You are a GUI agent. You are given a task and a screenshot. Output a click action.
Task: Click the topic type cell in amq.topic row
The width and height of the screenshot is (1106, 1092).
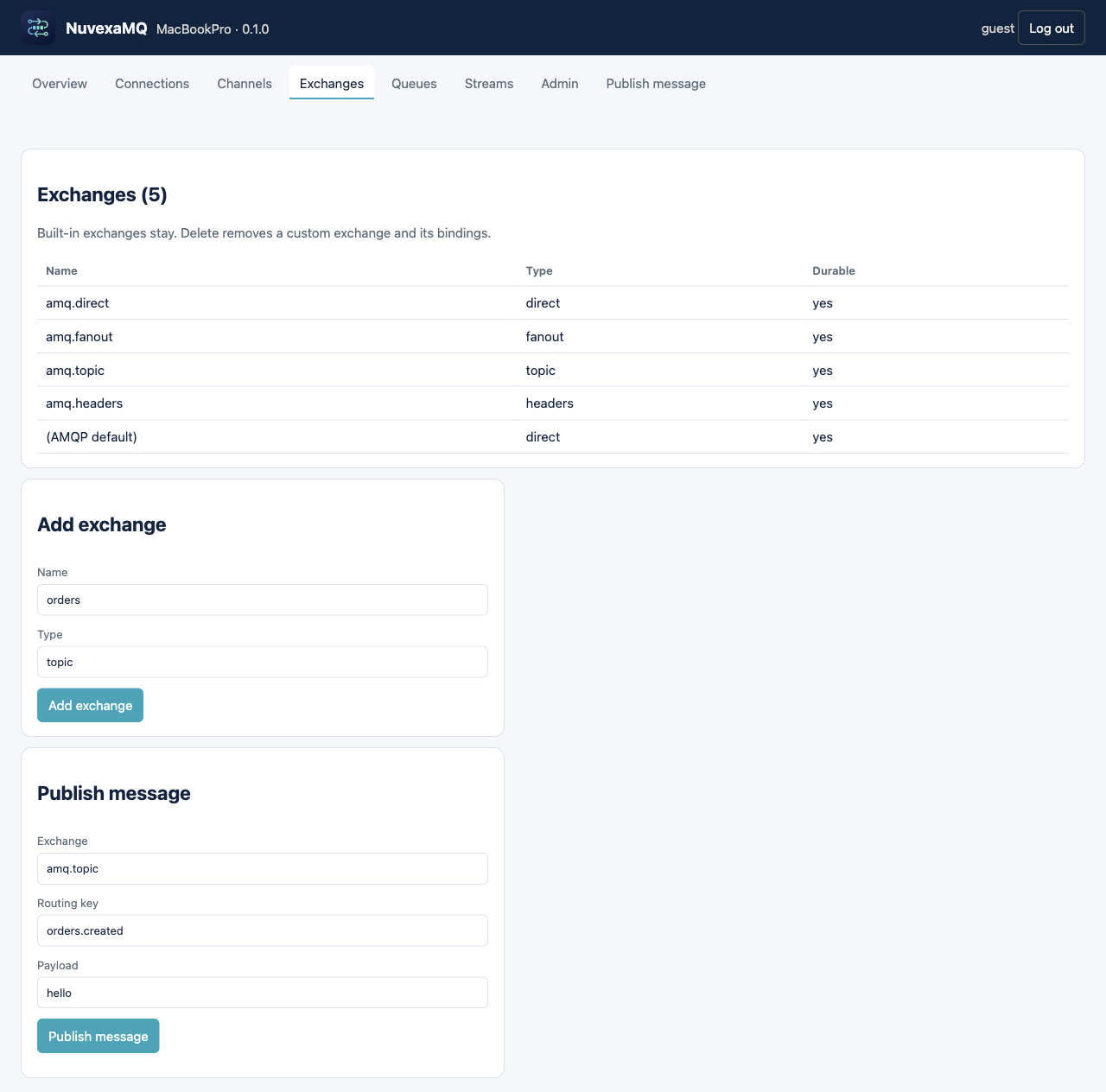point(540,370)
